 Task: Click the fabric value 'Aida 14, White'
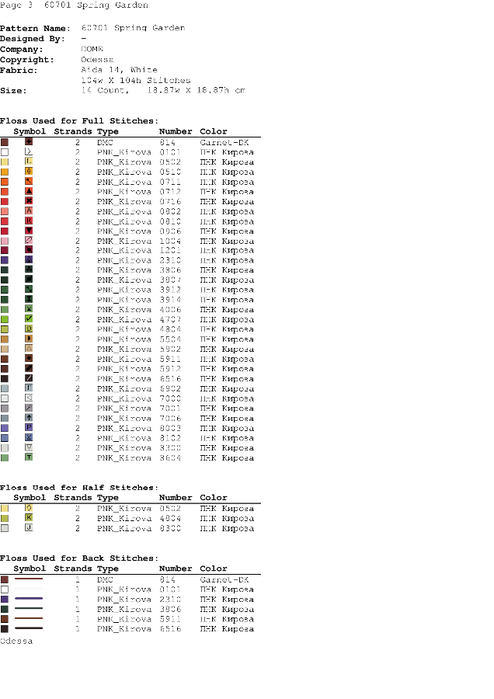pos(119,70)
